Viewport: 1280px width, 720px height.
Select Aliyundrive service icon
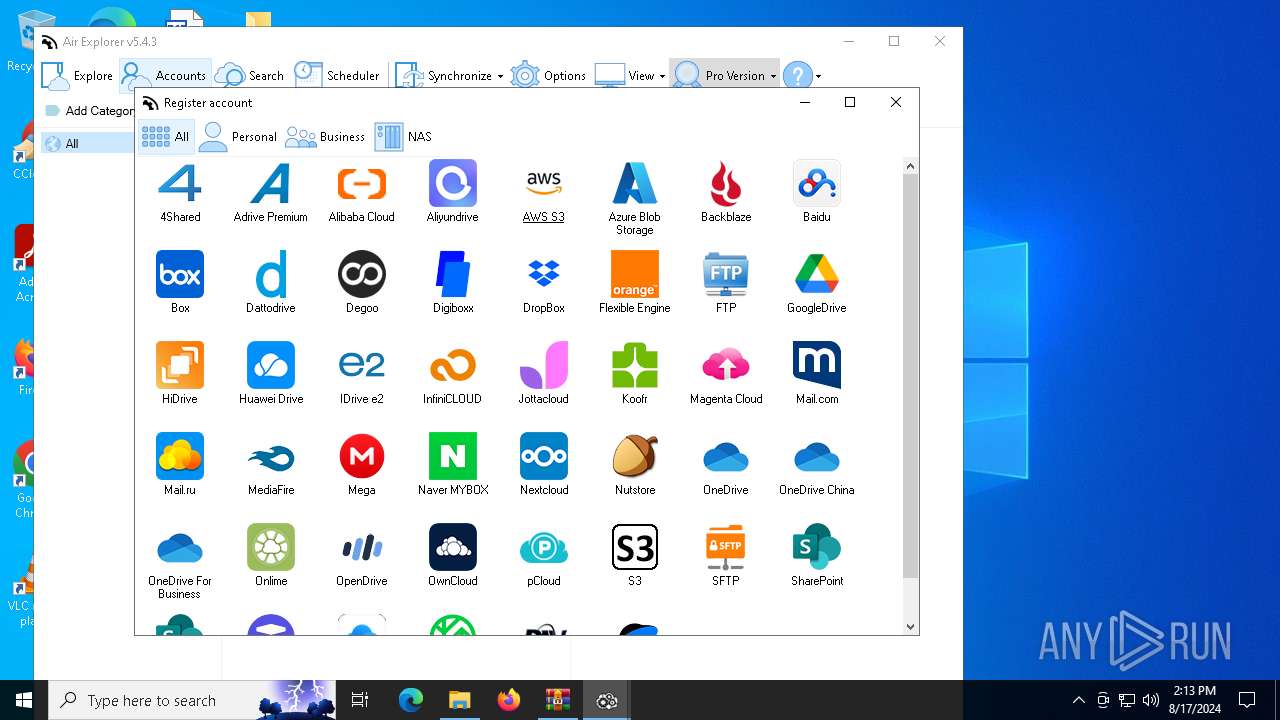[453, 183]
